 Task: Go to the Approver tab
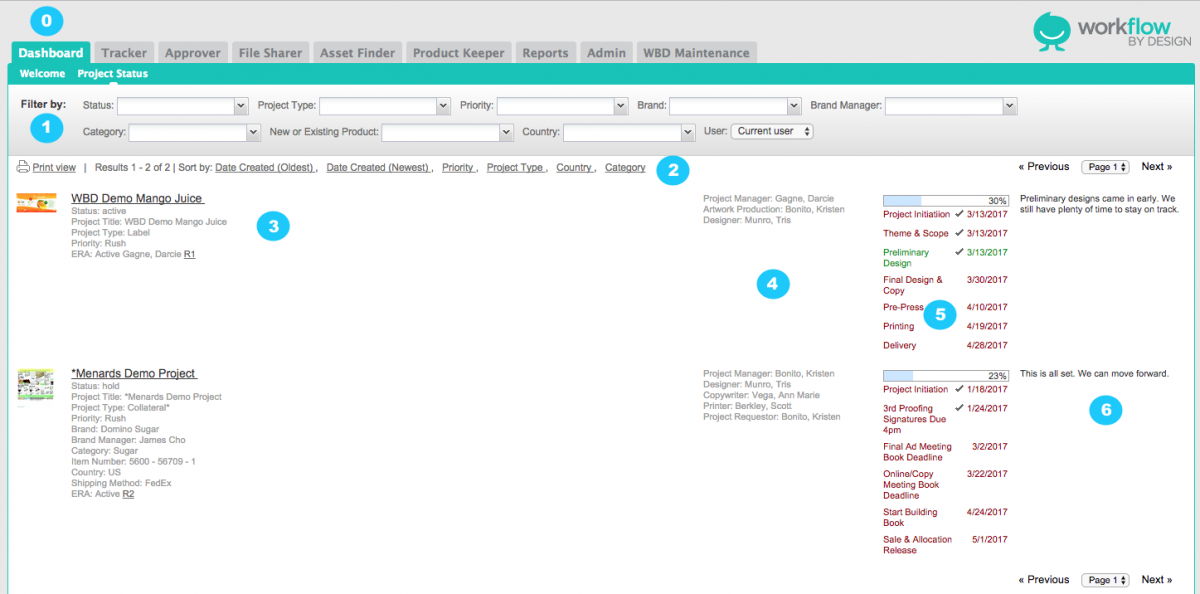click(x=193, y=53)
